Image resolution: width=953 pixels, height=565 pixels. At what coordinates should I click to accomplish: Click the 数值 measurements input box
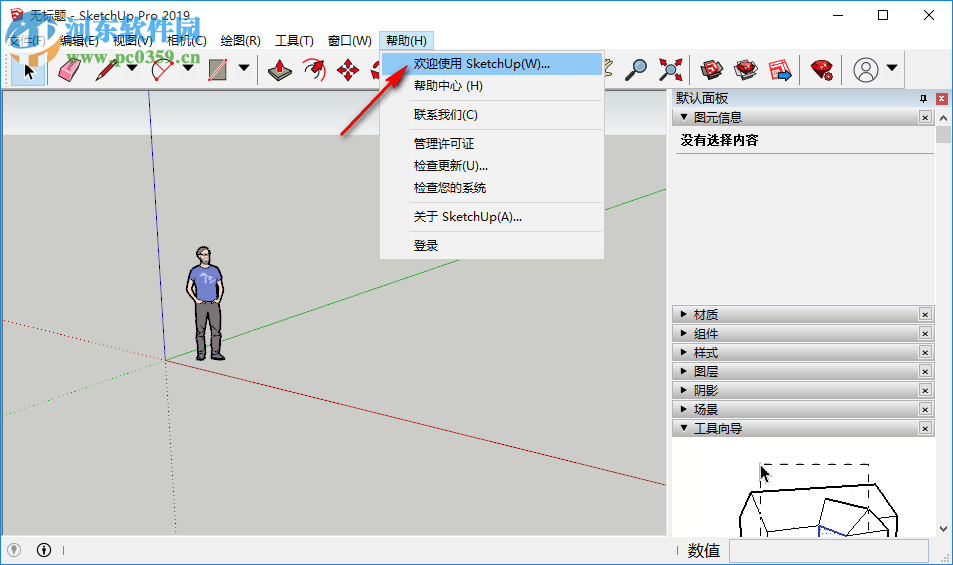coord(828,551)
